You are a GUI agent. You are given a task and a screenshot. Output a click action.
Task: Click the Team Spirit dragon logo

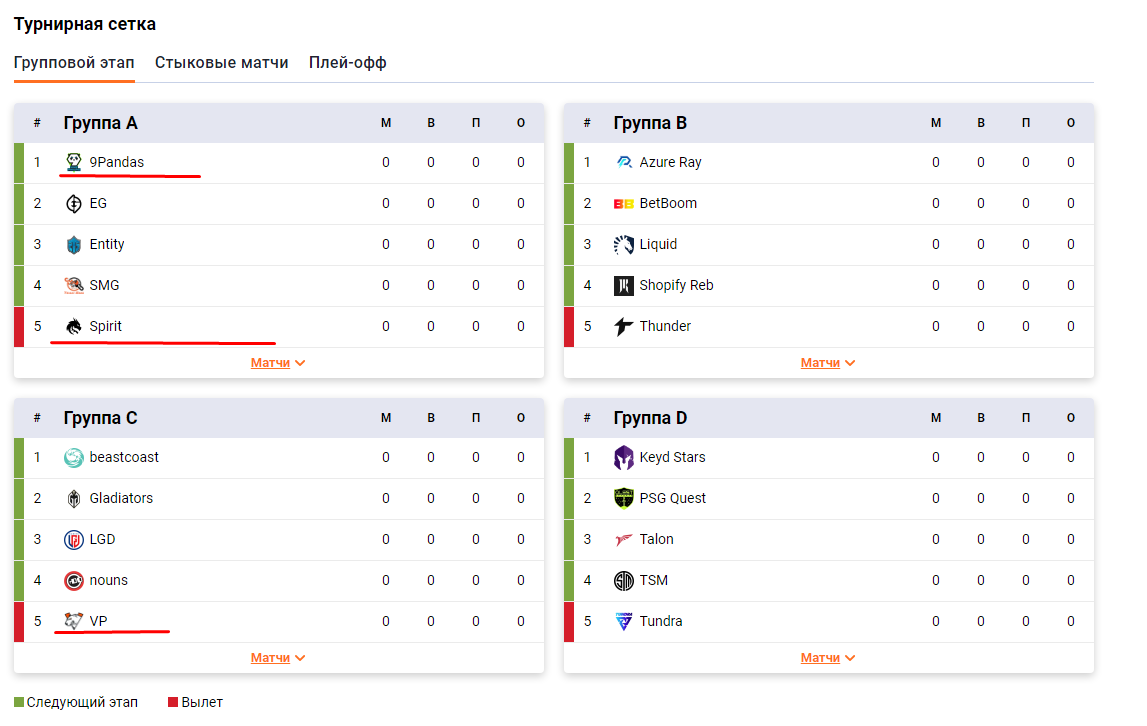tap(74, 326)
